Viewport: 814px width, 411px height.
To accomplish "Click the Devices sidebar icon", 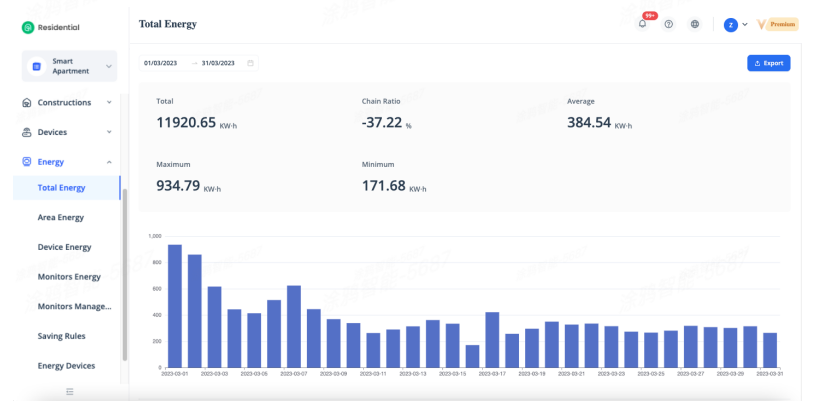I will (27, 132).
